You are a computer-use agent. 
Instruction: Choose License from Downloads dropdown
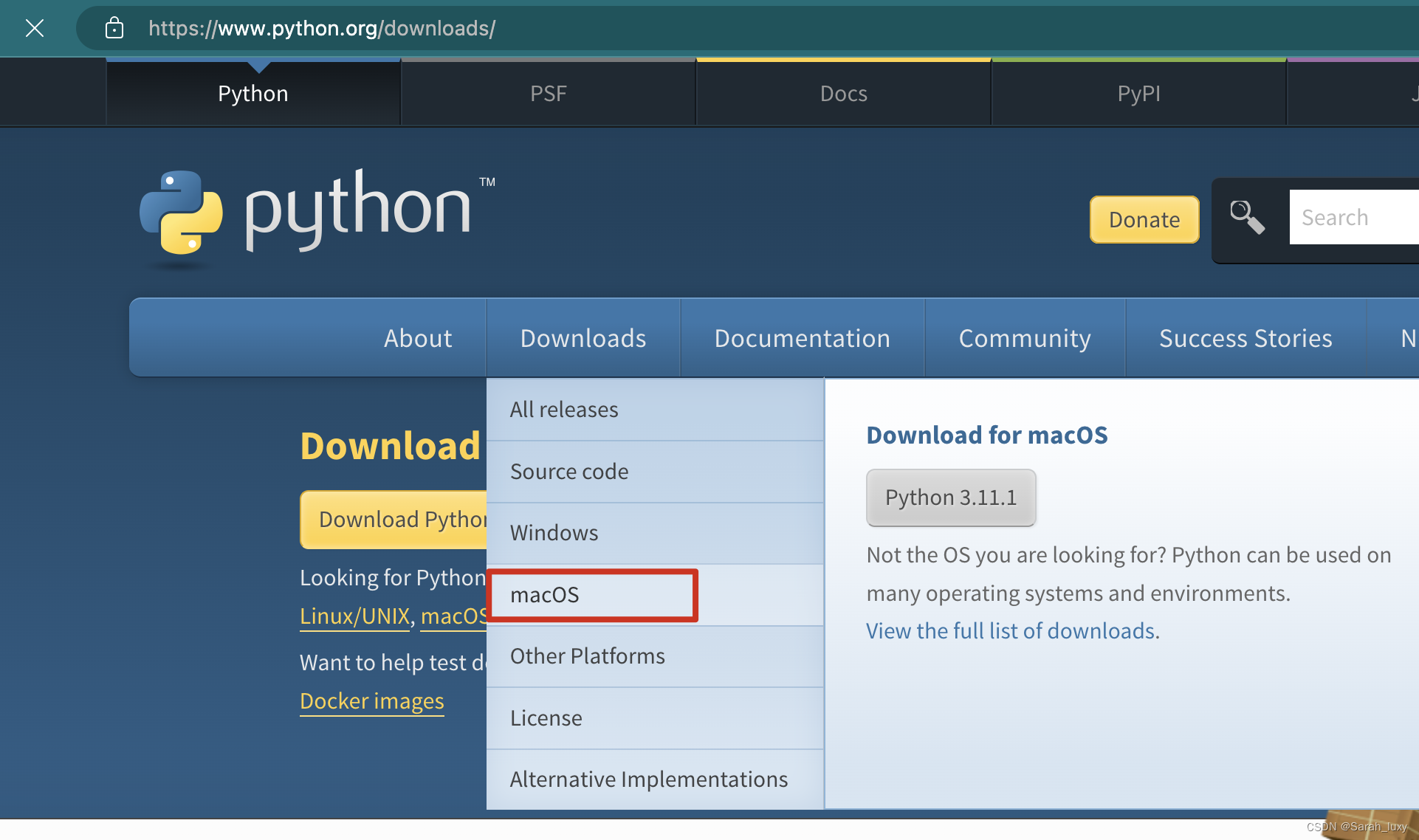pyautogui.click(x=655, y=718)
